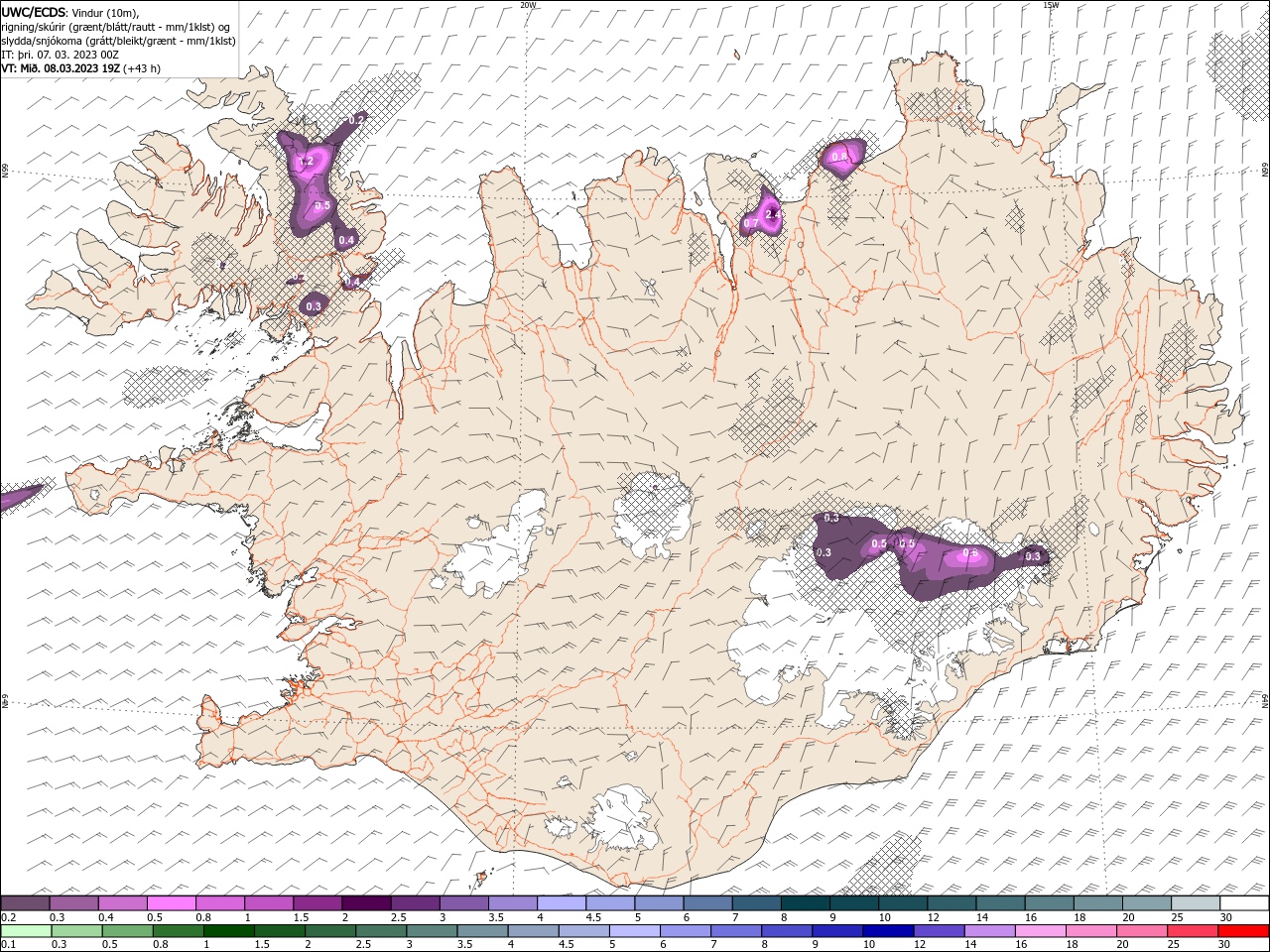This screenshot has height=952, width=1270.
Task: Click the 'IT: þri. 07. 03. 2023 00Z' line
Action: (x=61, y=55)
